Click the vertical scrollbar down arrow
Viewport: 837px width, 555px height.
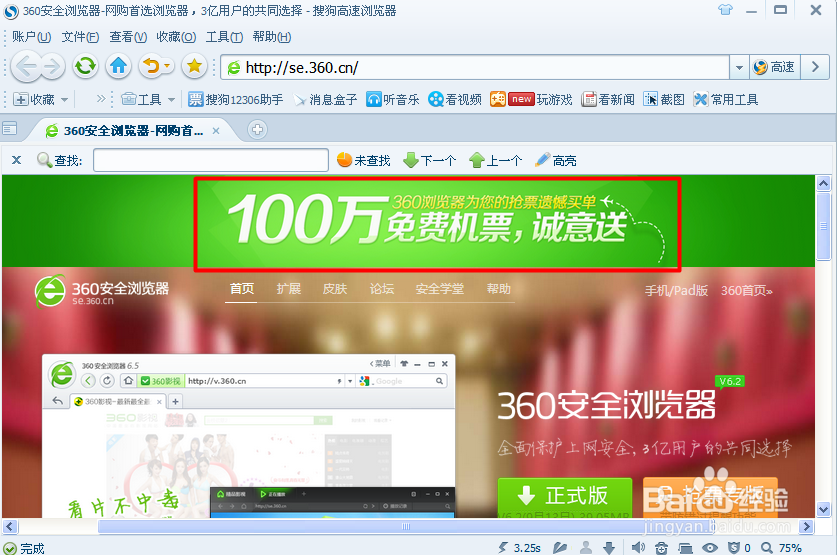coord(823,509)
